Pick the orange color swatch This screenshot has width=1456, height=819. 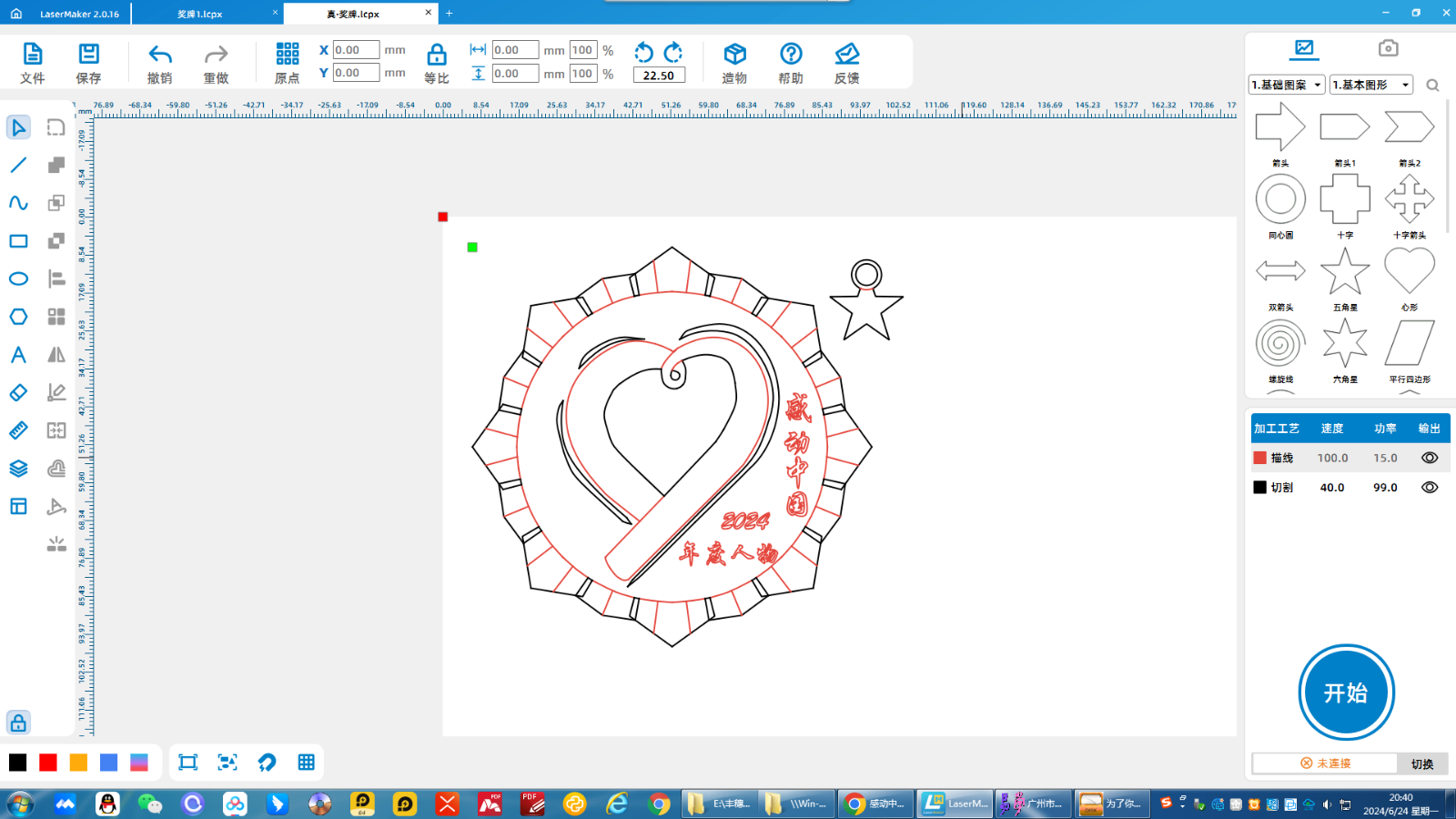tap(78, 763)
